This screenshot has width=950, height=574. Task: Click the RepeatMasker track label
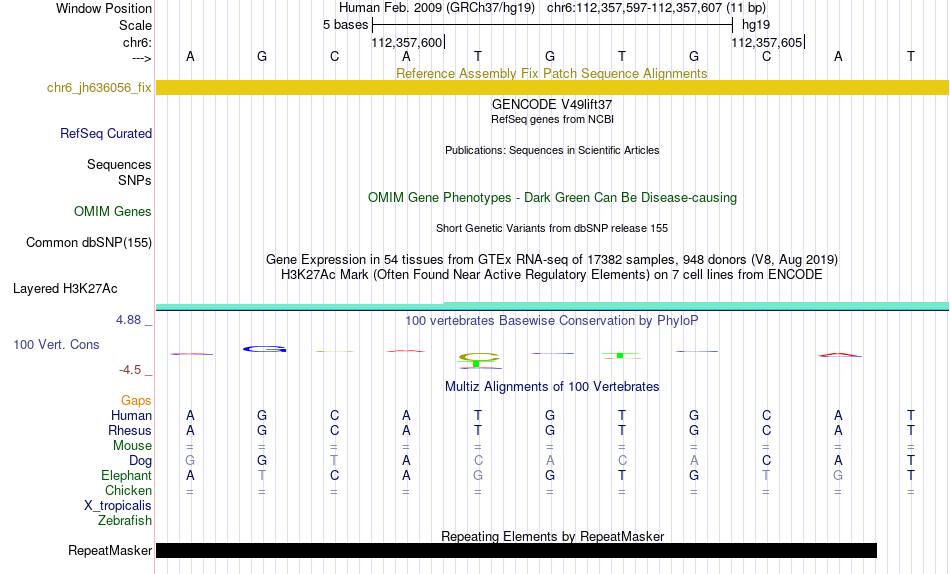tap(110, 550)
